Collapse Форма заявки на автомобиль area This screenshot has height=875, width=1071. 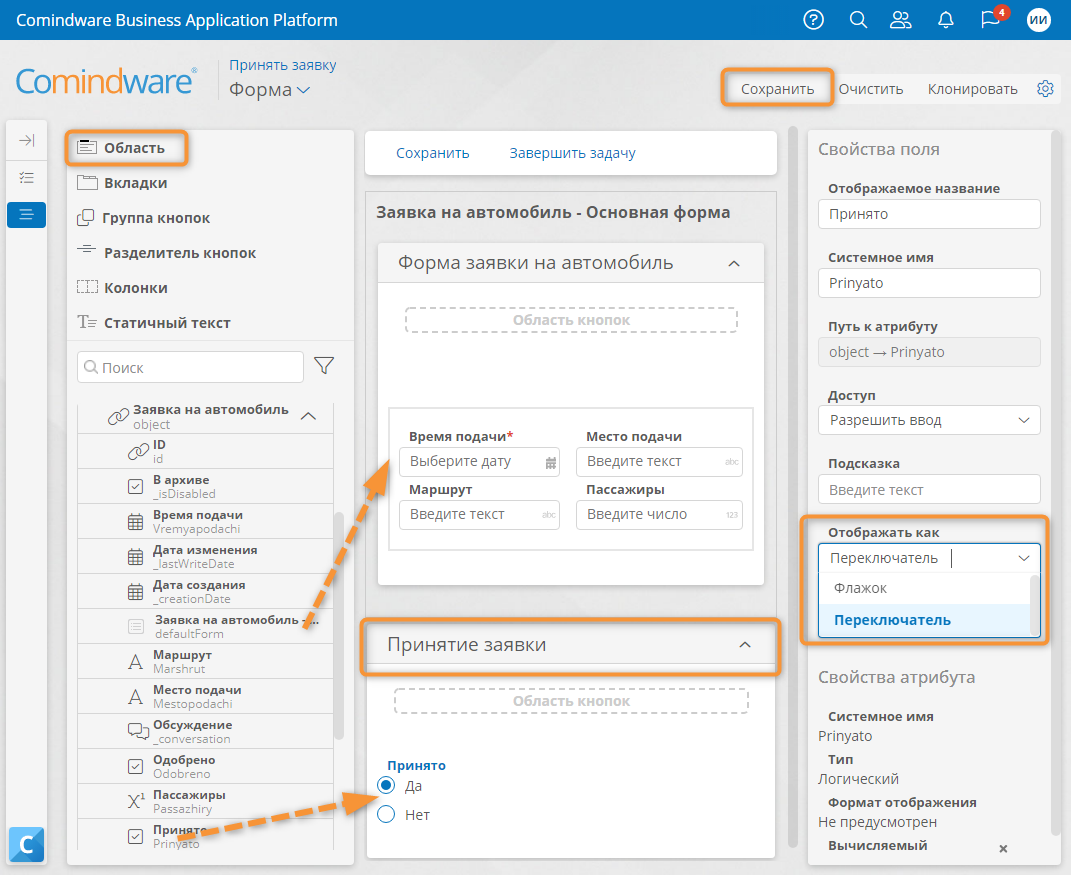click(734, 264)
